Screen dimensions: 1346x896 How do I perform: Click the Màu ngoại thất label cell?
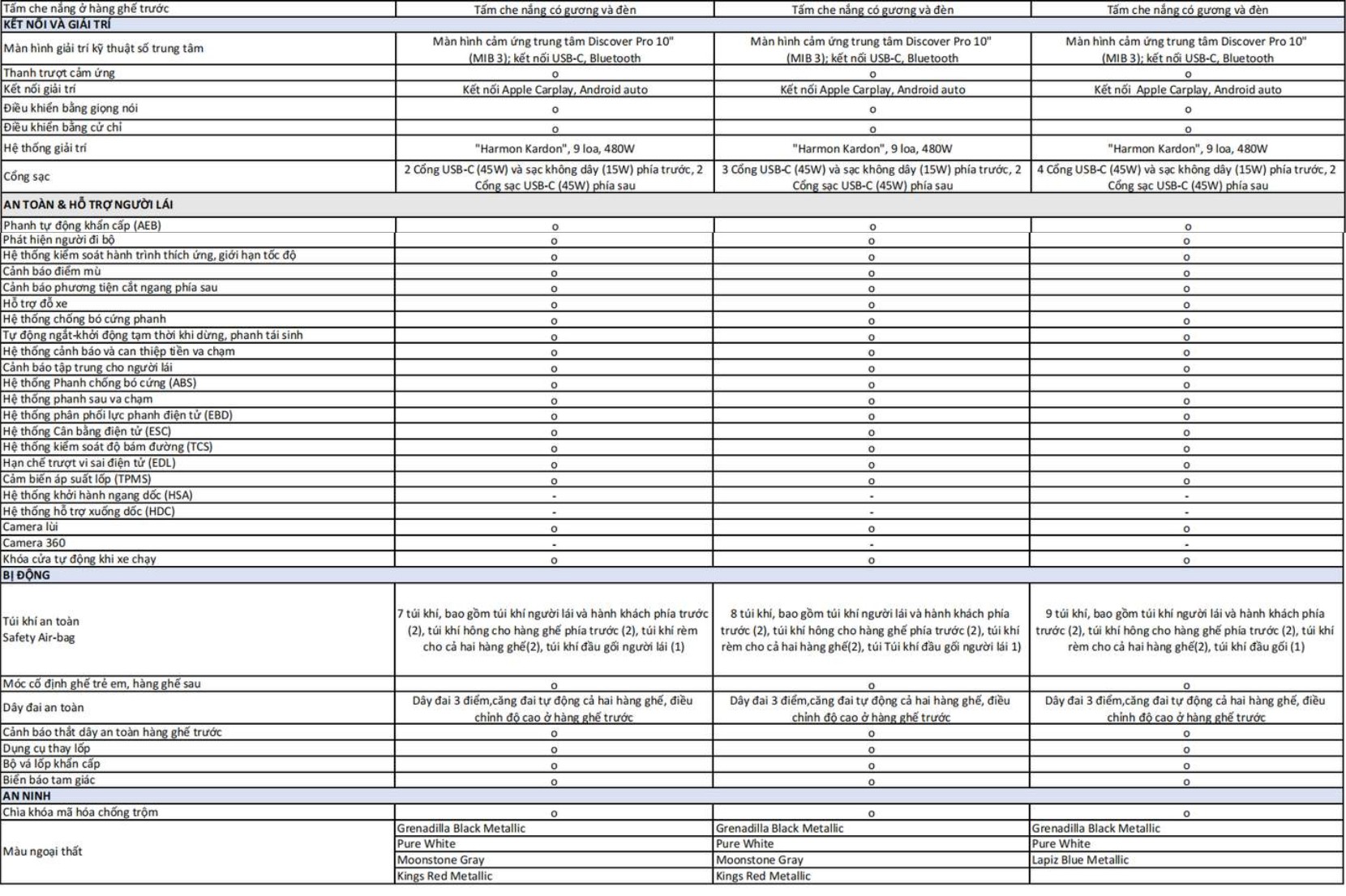(x=42, y=851)
